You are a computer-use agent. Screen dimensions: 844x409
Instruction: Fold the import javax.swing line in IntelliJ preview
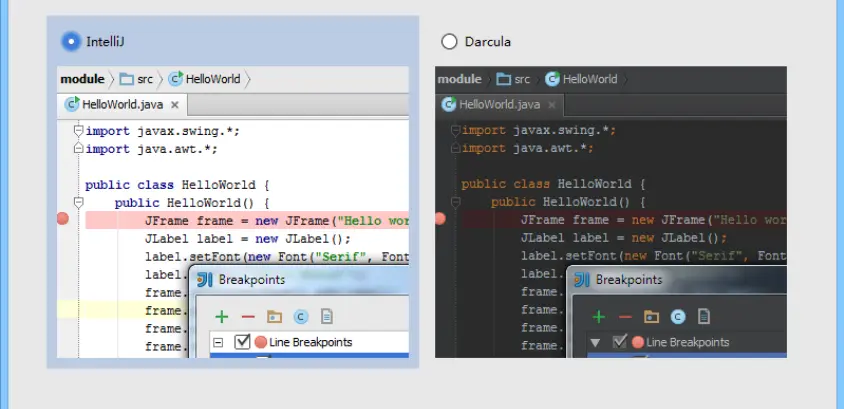point(79,130)
